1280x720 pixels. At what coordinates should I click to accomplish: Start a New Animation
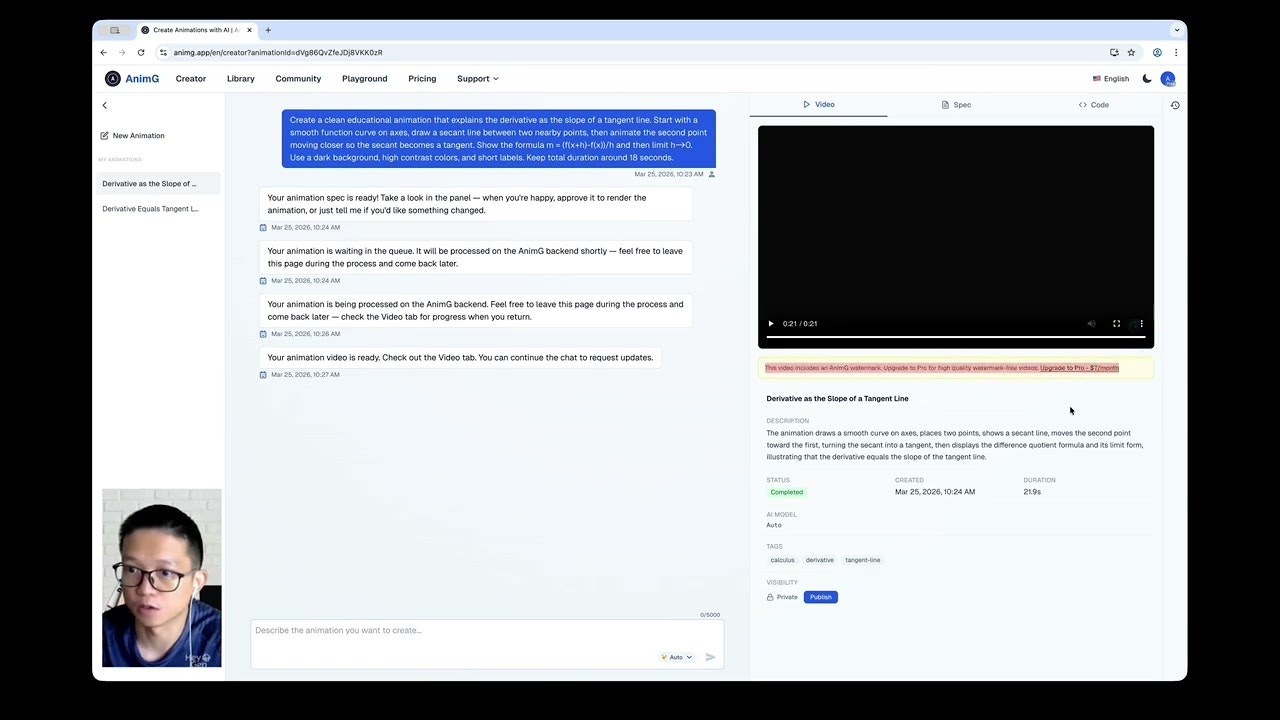tap(132, 135)
